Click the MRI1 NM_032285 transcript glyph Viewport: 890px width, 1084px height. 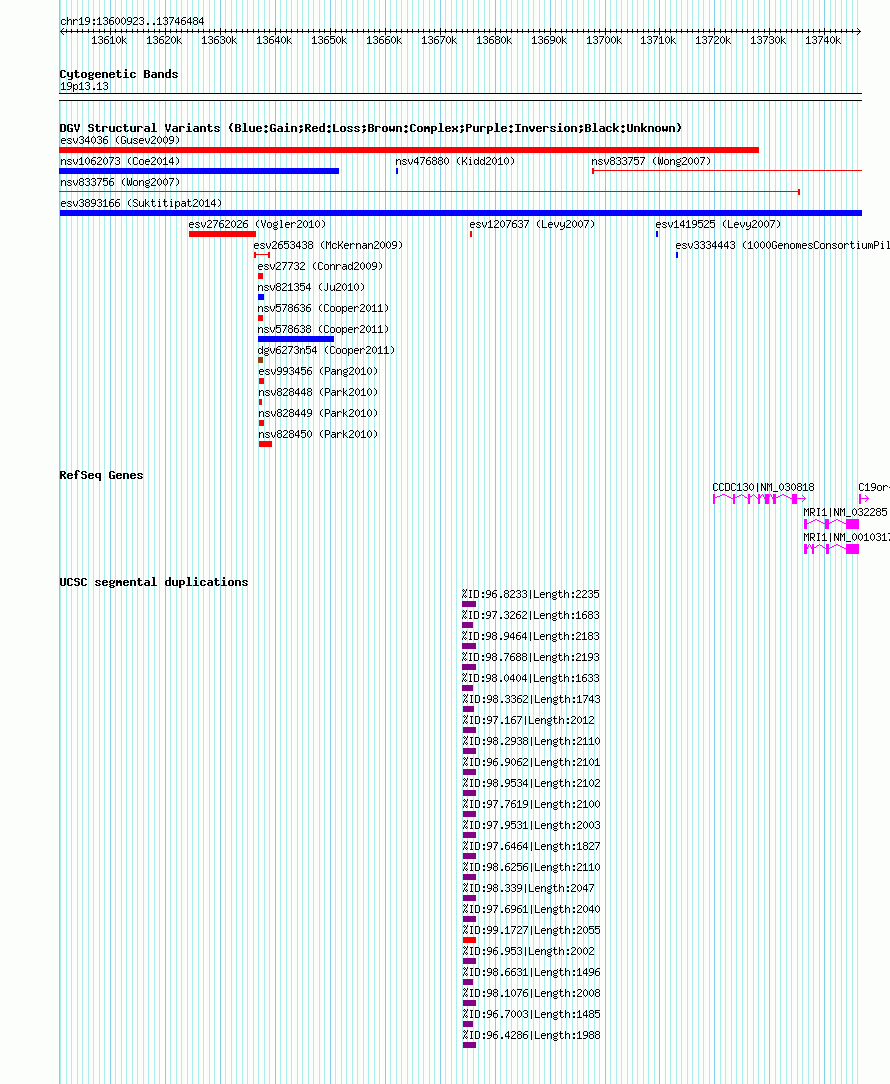[831, 524]
